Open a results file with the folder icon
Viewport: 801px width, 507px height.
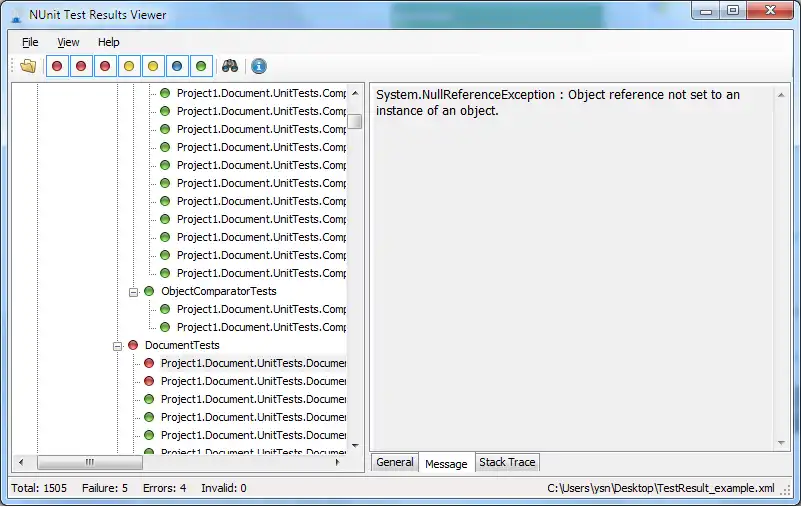coord(28,66)
